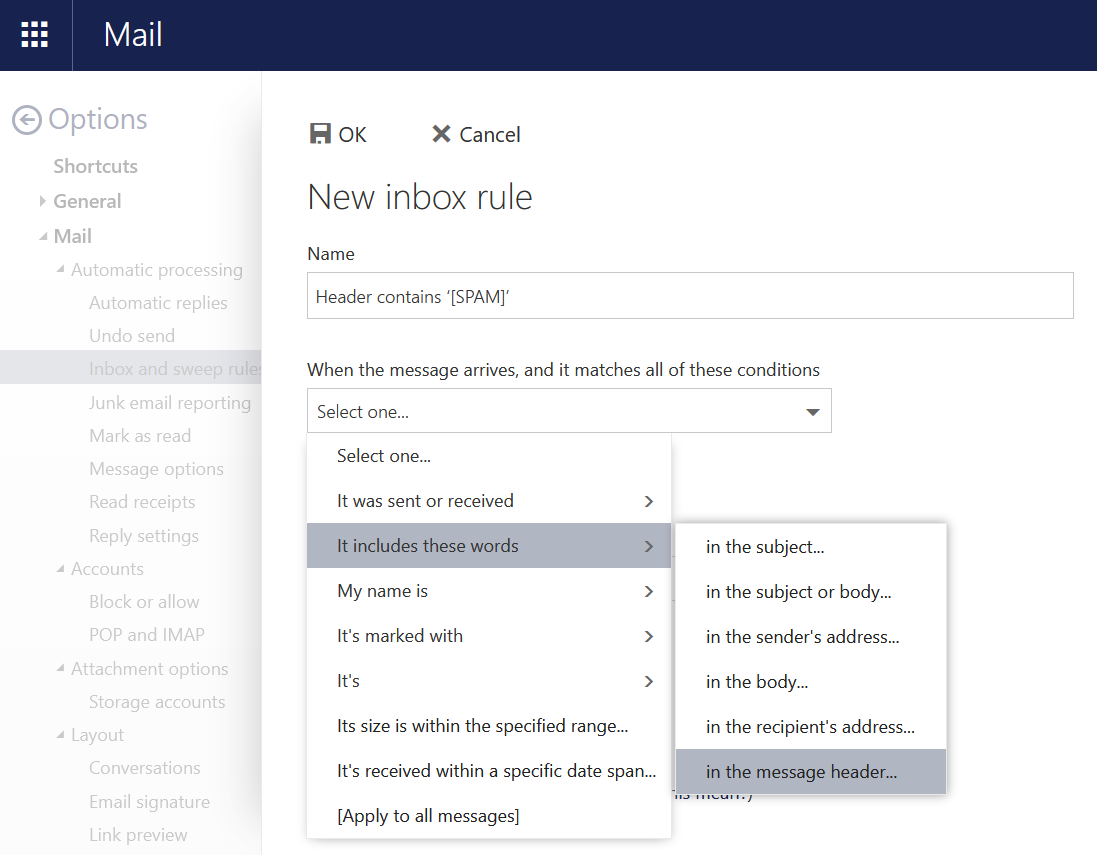
Task: Click the Cancel X icon
Action: 441,134
